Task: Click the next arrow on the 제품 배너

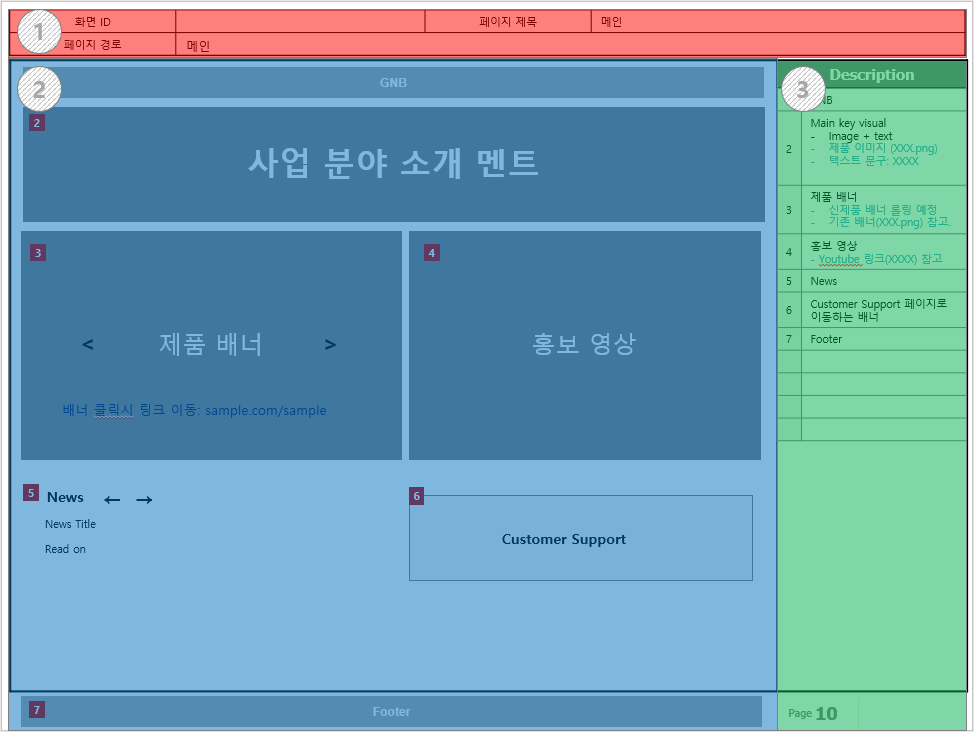Action: coord(330,344)
